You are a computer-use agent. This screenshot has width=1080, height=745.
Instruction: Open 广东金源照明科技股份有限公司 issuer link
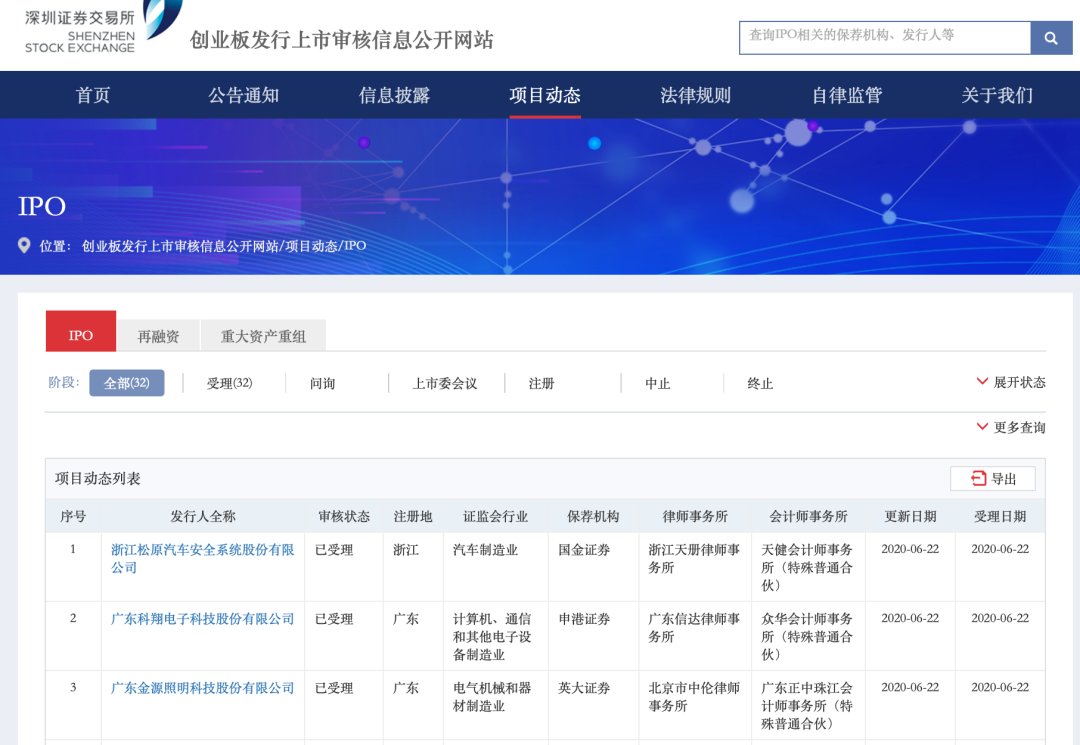pyautogui.click(x=202, y=688)
